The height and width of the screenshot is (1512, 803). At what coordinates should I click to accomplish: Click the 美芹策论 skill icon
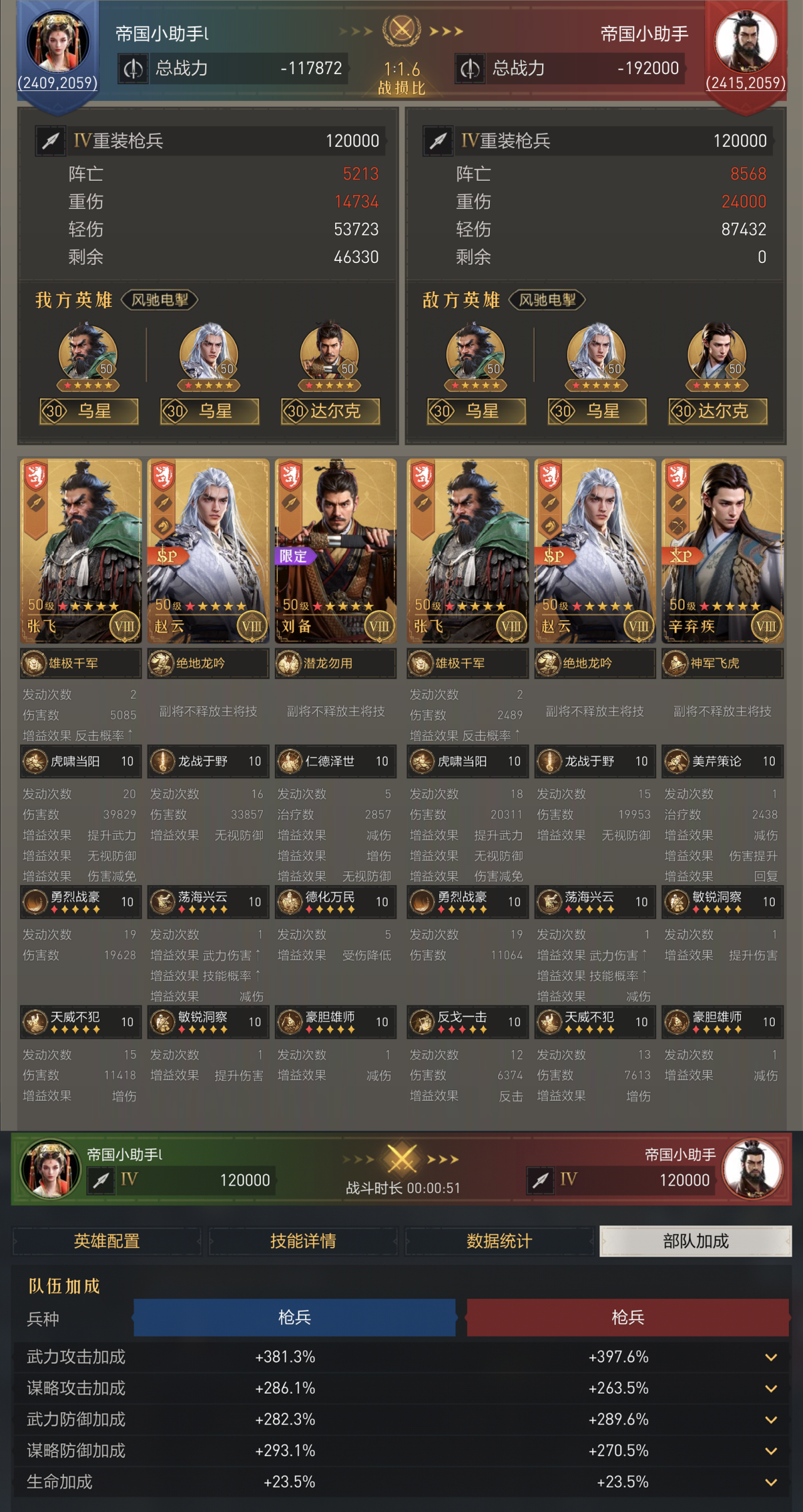(677, 761)
